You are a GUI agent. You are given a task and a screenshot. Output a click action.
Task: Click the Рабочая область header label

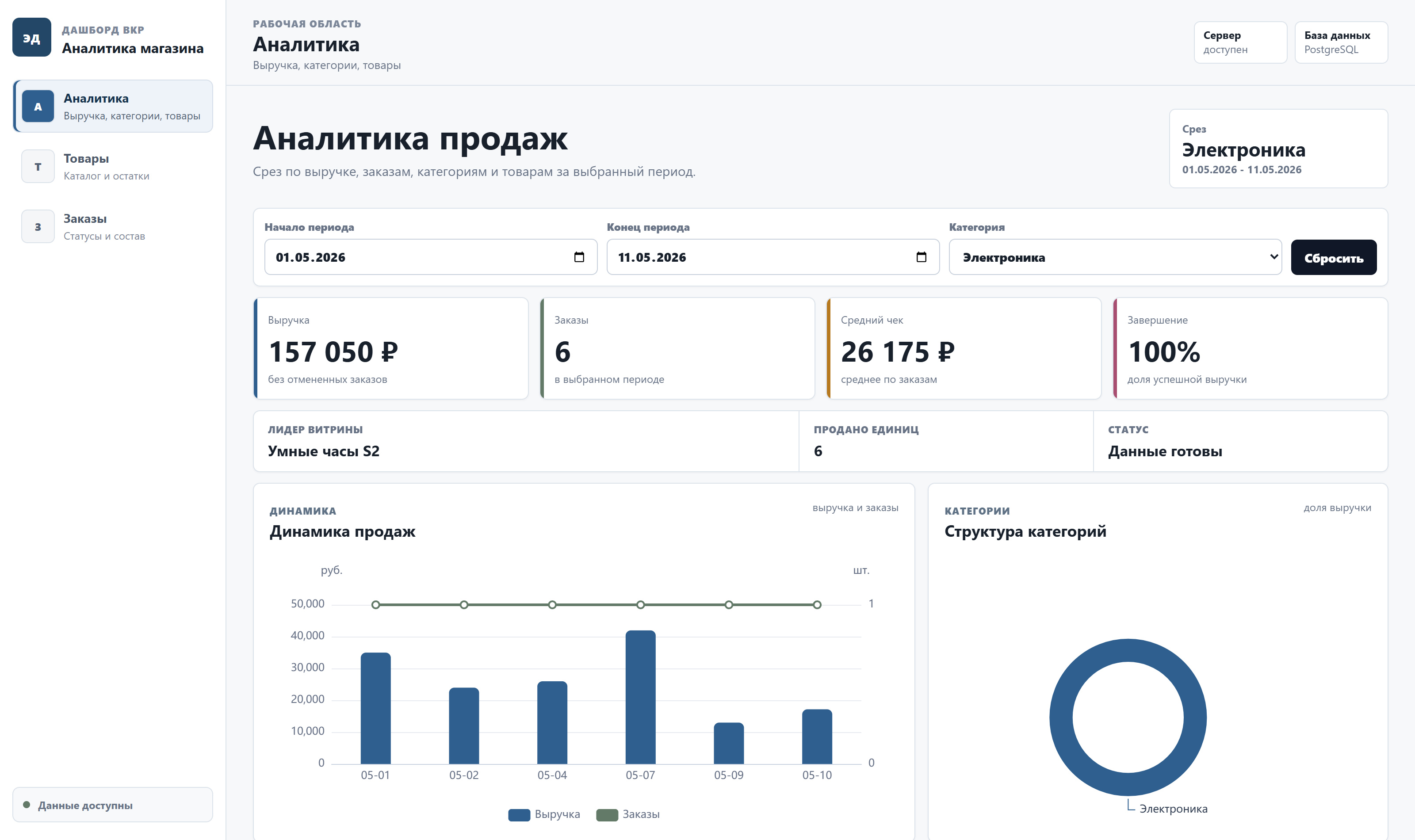point(307,24)
